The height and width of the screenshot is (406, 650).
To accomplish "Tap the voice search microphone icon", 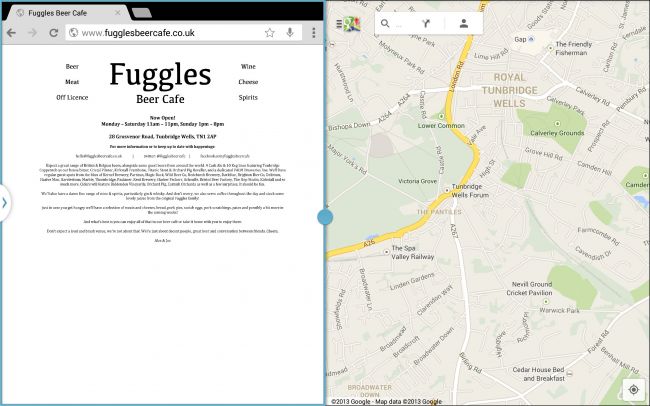I will [x=290, y=33].
